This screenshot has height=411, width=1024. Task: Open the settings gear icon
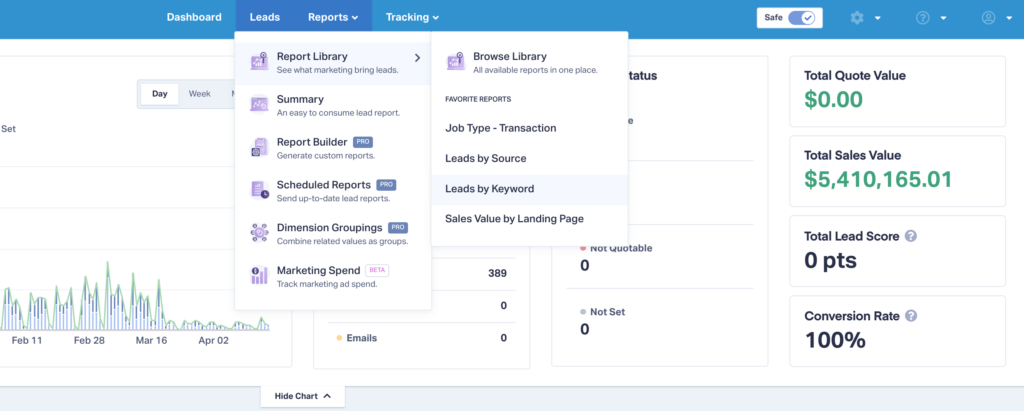(857, 18)
